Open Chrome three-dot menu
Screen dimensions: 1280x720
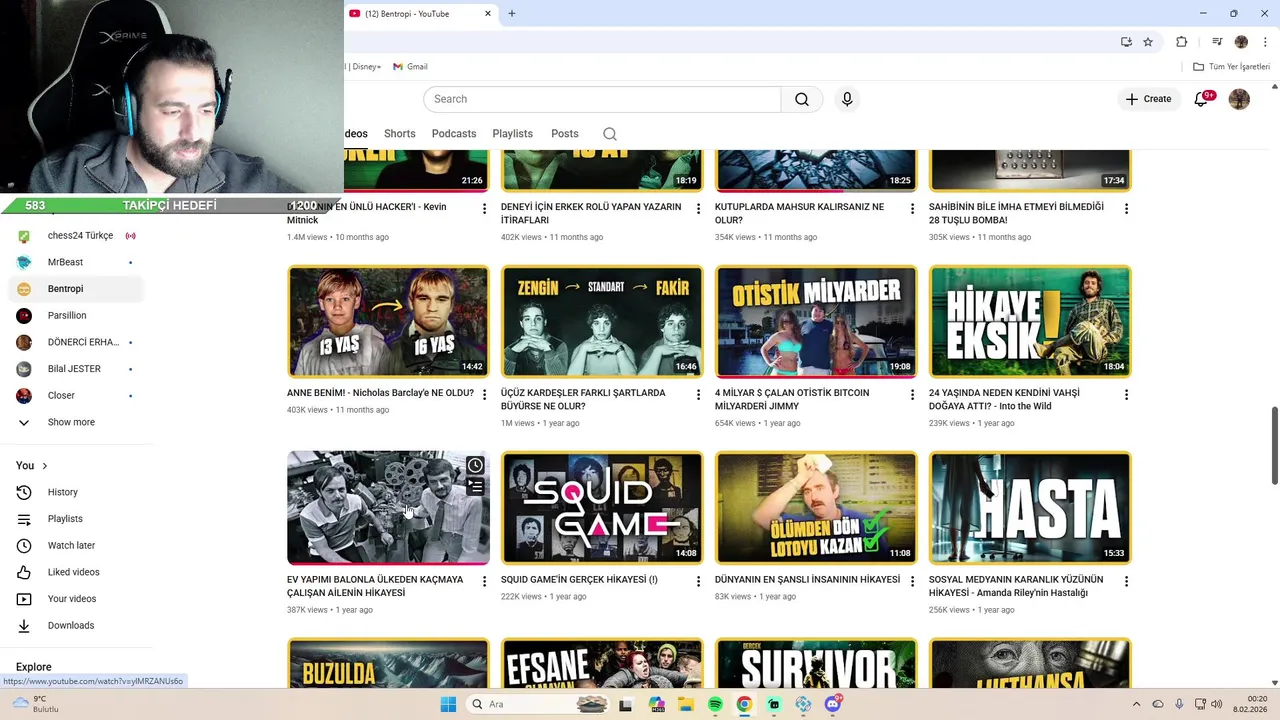[x=1265, y=42]
